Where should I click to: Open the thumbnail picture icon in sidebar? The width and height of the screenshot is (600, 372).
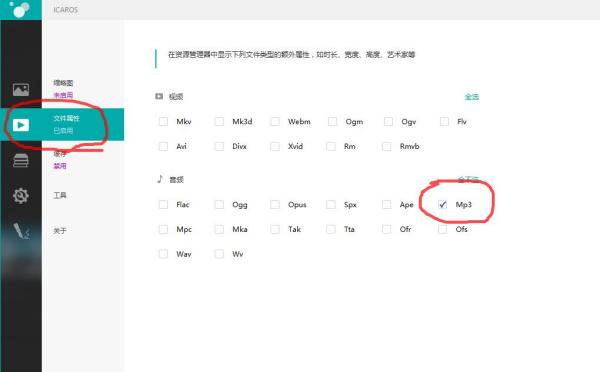point(21,90)
